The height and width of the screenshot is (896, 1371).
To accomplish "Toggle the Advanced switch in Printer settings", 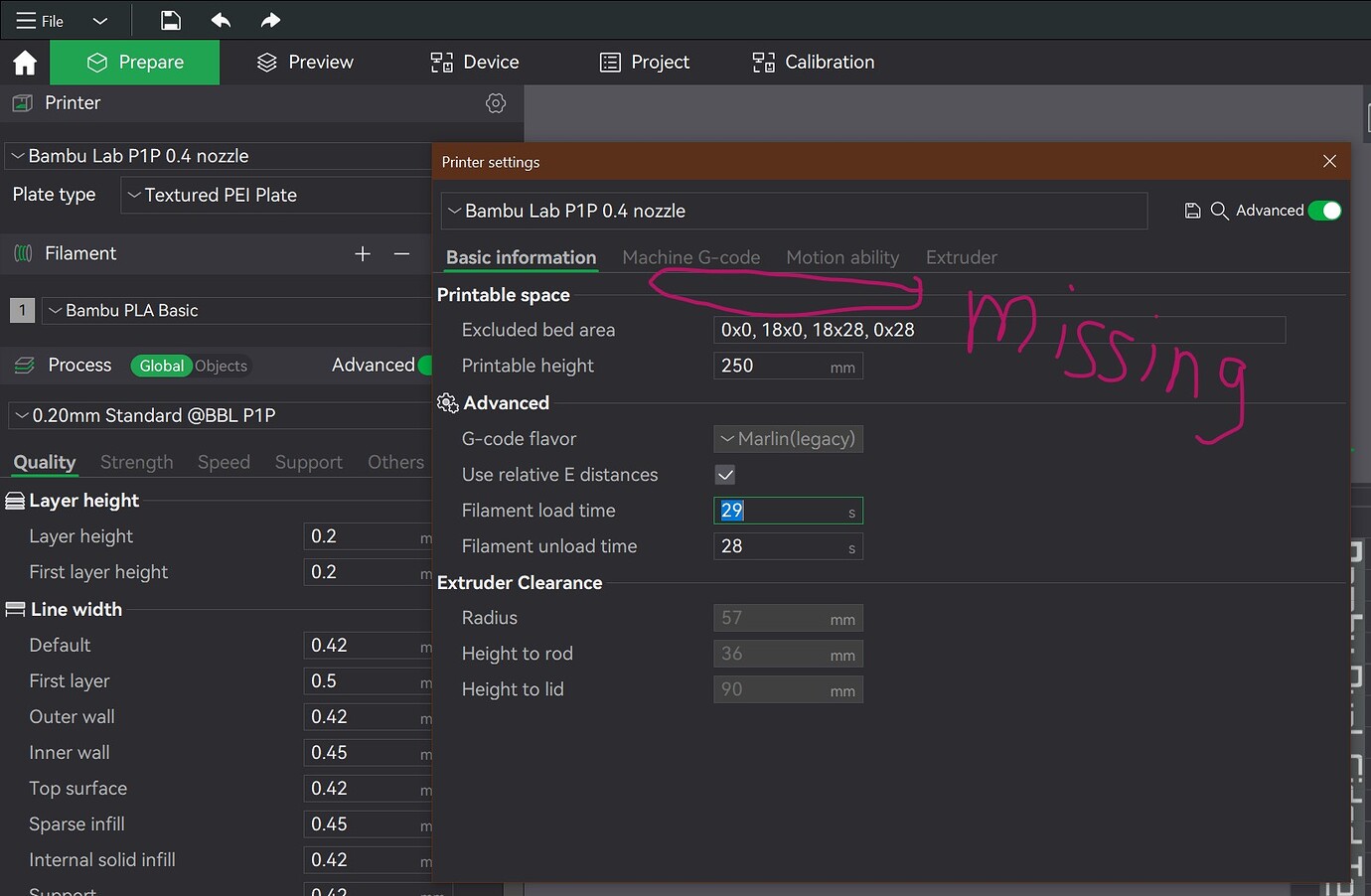I will coord(1324,211).
